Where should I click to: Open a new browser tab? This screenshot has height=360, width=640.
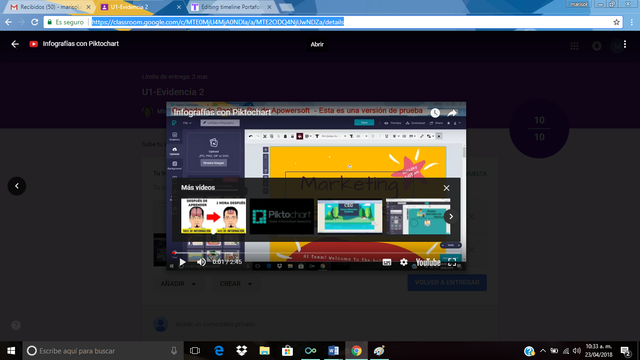tap(287, 7)
